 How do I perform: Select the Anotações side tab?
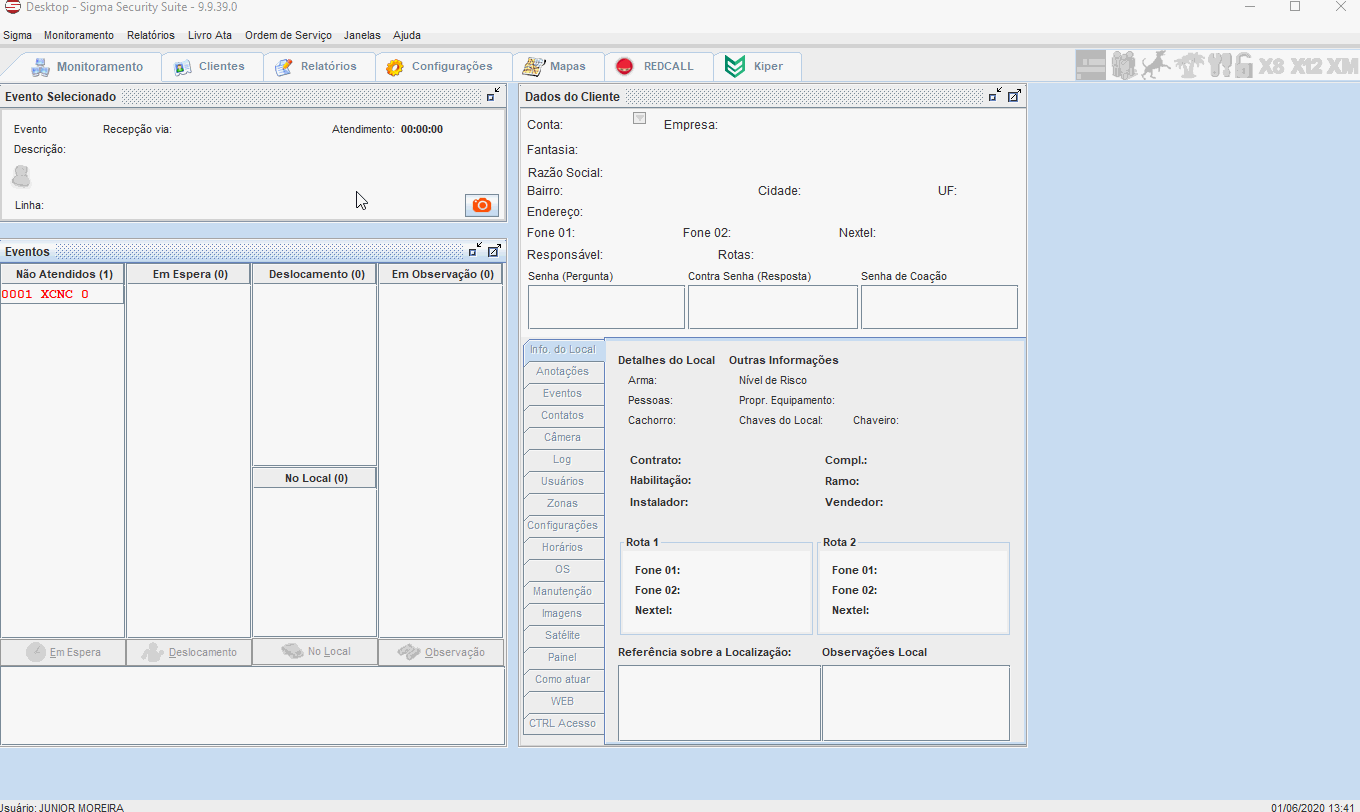click(563, 371)
